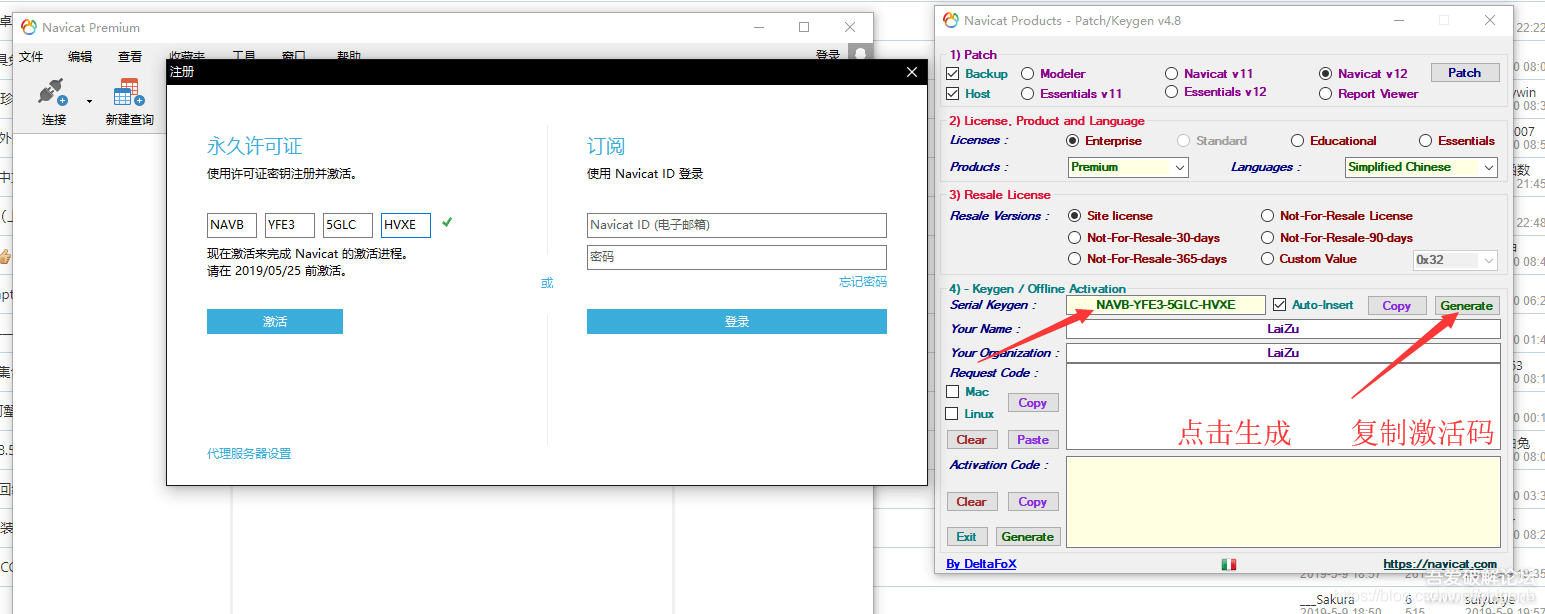Focus the 密码 password field
The image size is (1545, 614).
click(737, 257)
